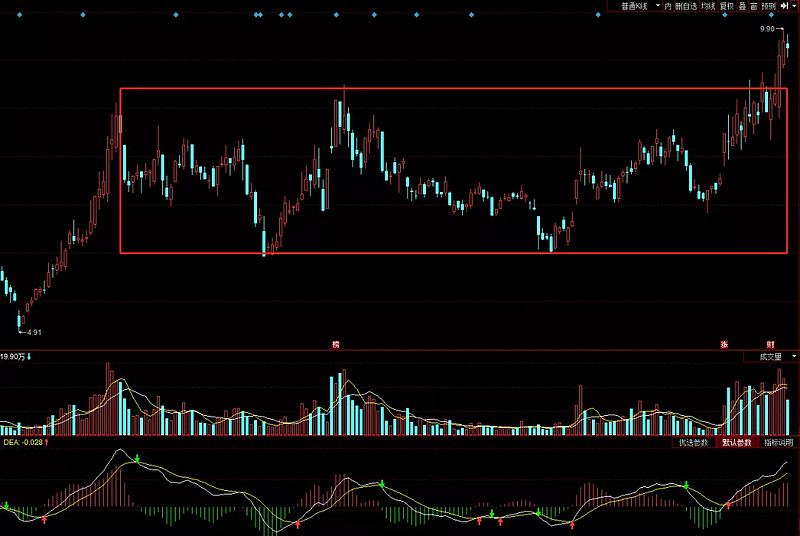Click the cyan down arrow beside 19.90万
The image size is (800, 536).
coord(30,356)
